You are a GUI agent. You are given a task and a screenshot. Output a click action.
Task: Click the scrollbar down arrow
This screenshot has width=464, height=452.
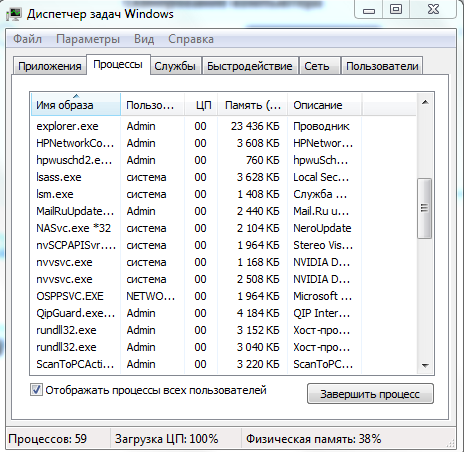(x=425, y=366)
